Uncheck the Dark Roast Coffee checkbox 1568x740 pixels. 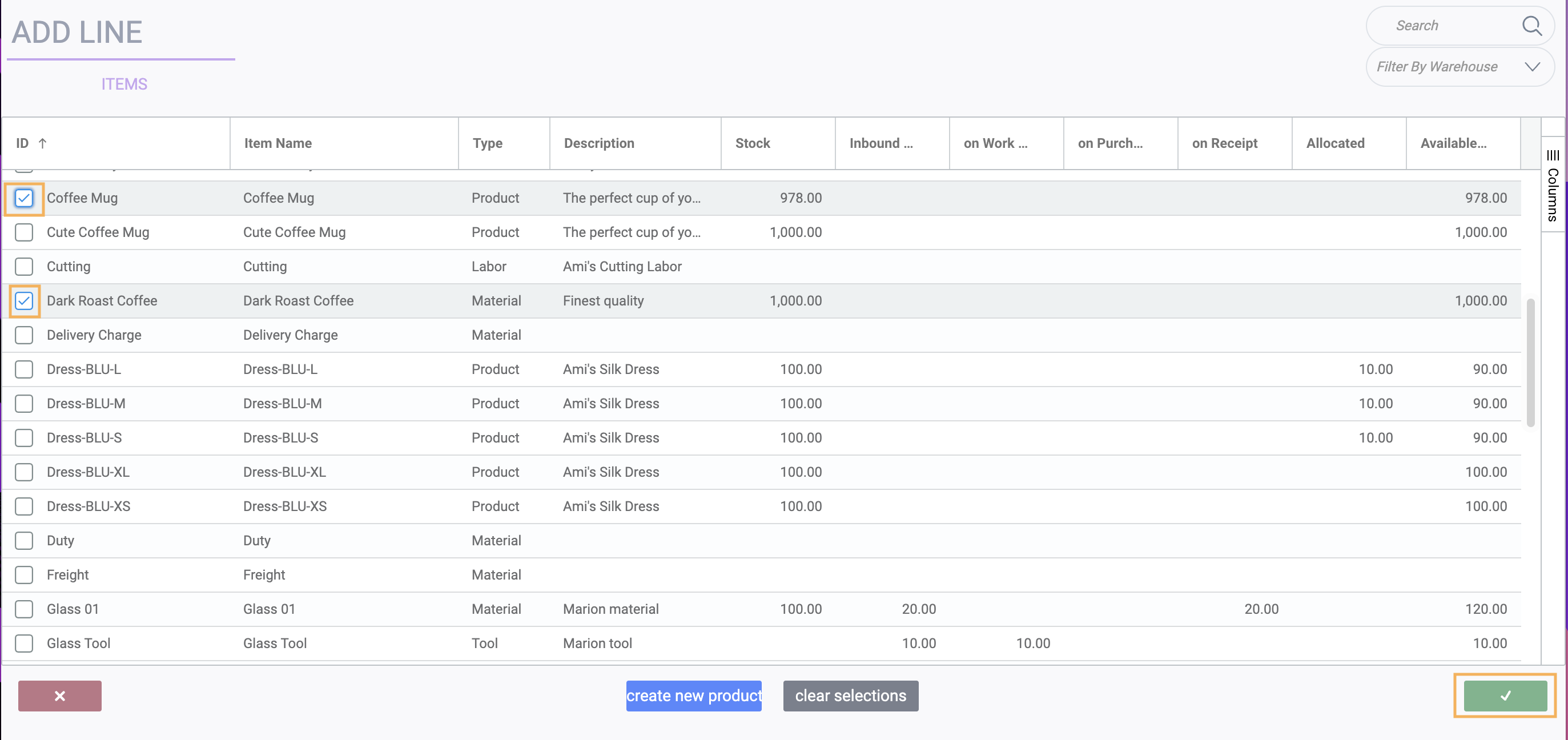[24, 300]
